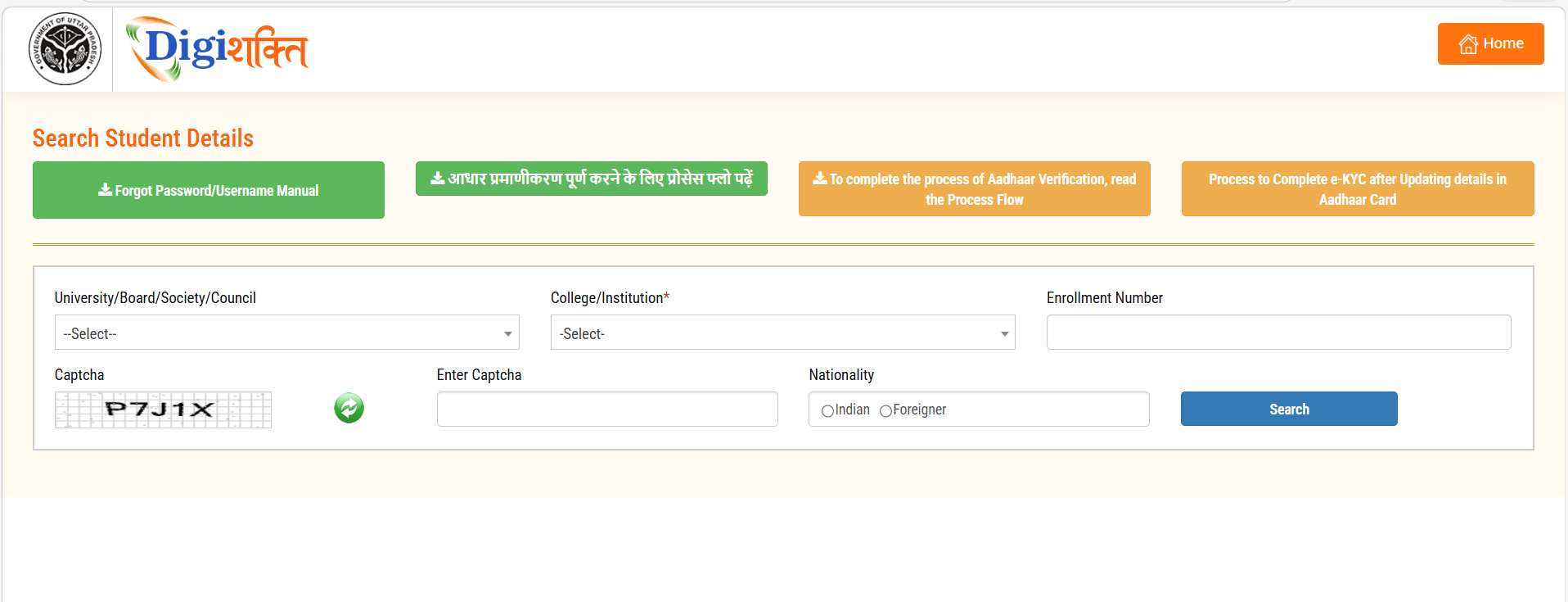Screen dimensions: 1568x602
Task: Click download icon on Forgot Password manual
Action: [x=105, y=190]
